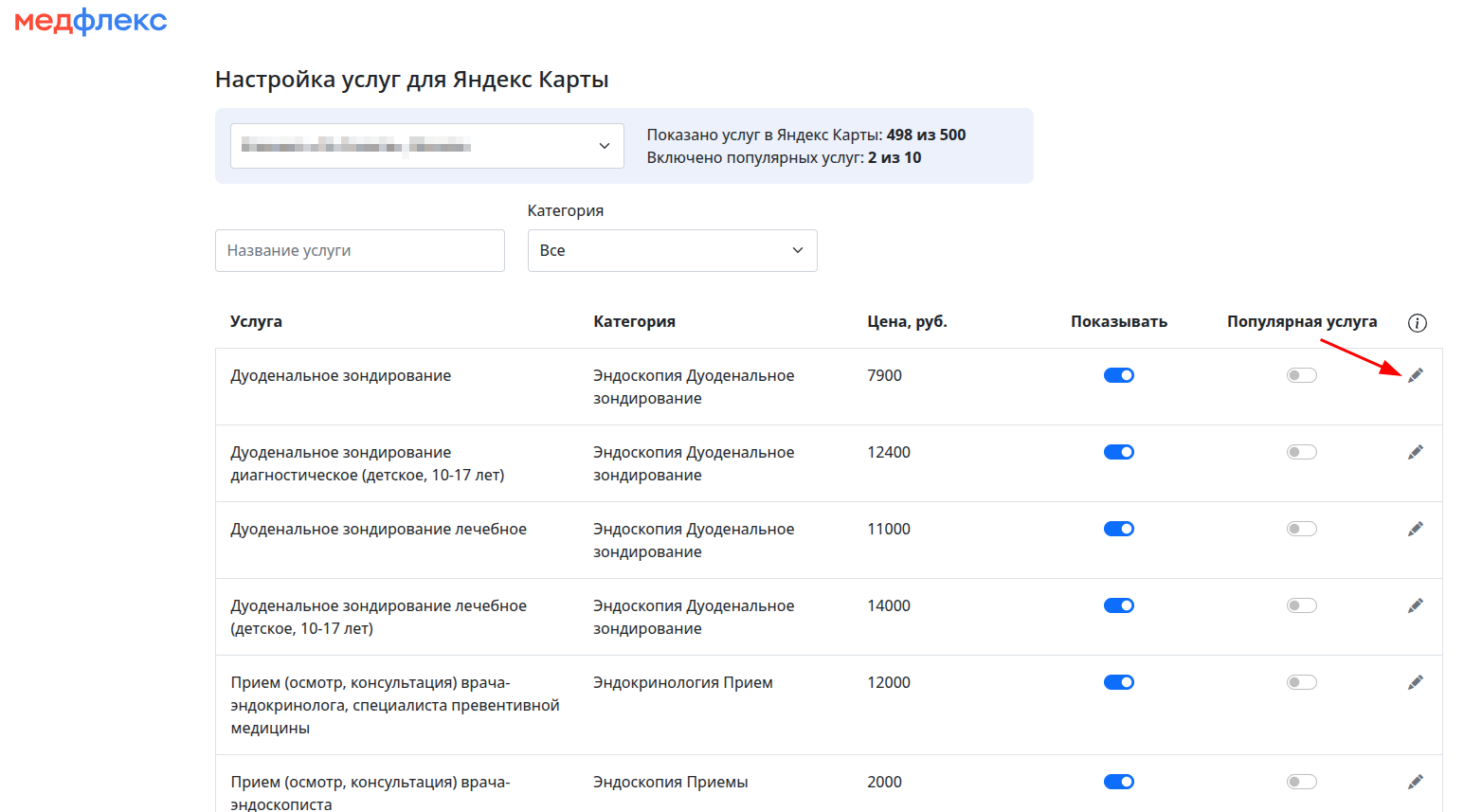Image resolution: width=1464 pixels, height=812 pixels.
Task: Click the Название услуги search field
Action: pos(359,251)
